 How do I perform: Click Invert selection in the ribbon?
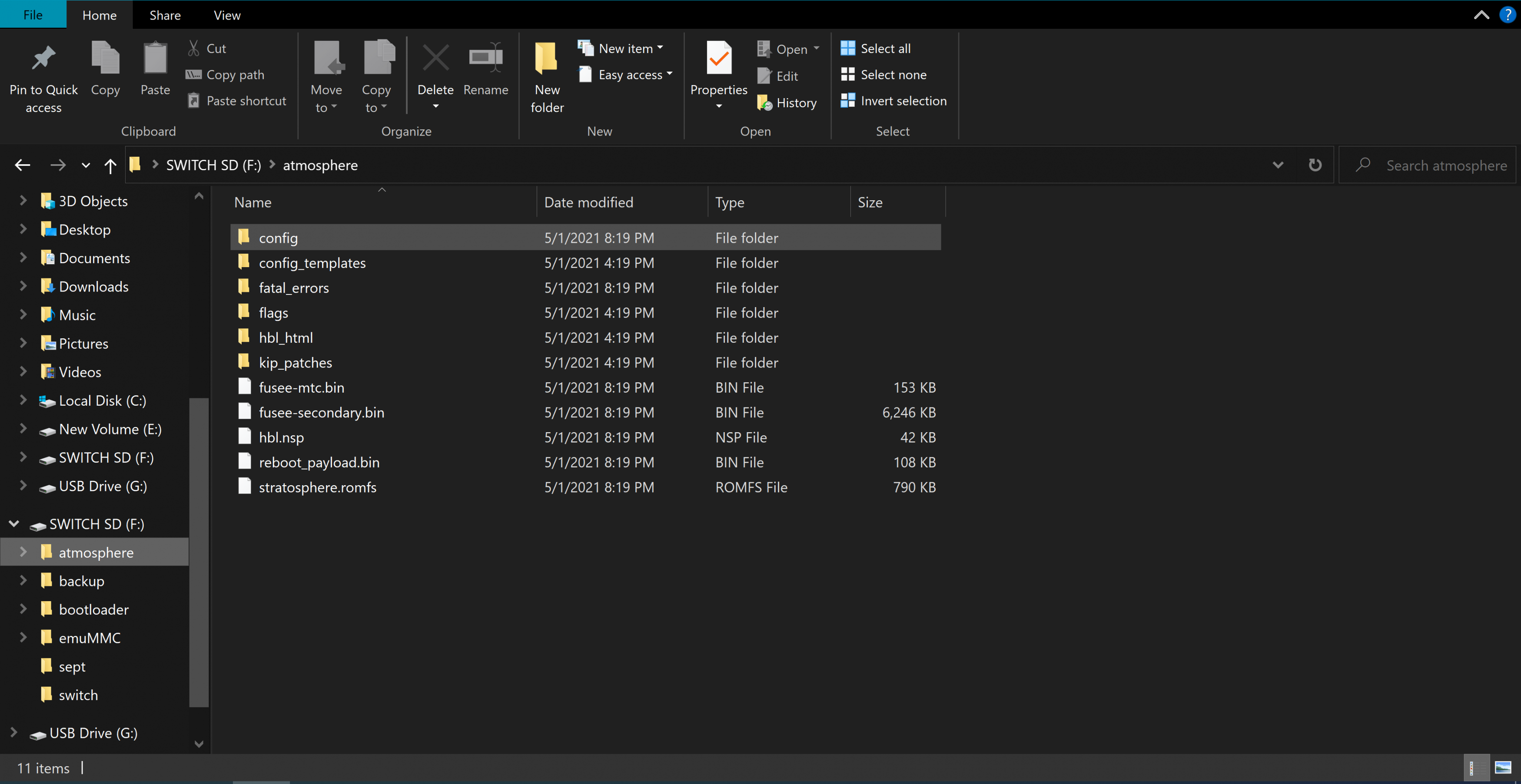pos(893,101)
